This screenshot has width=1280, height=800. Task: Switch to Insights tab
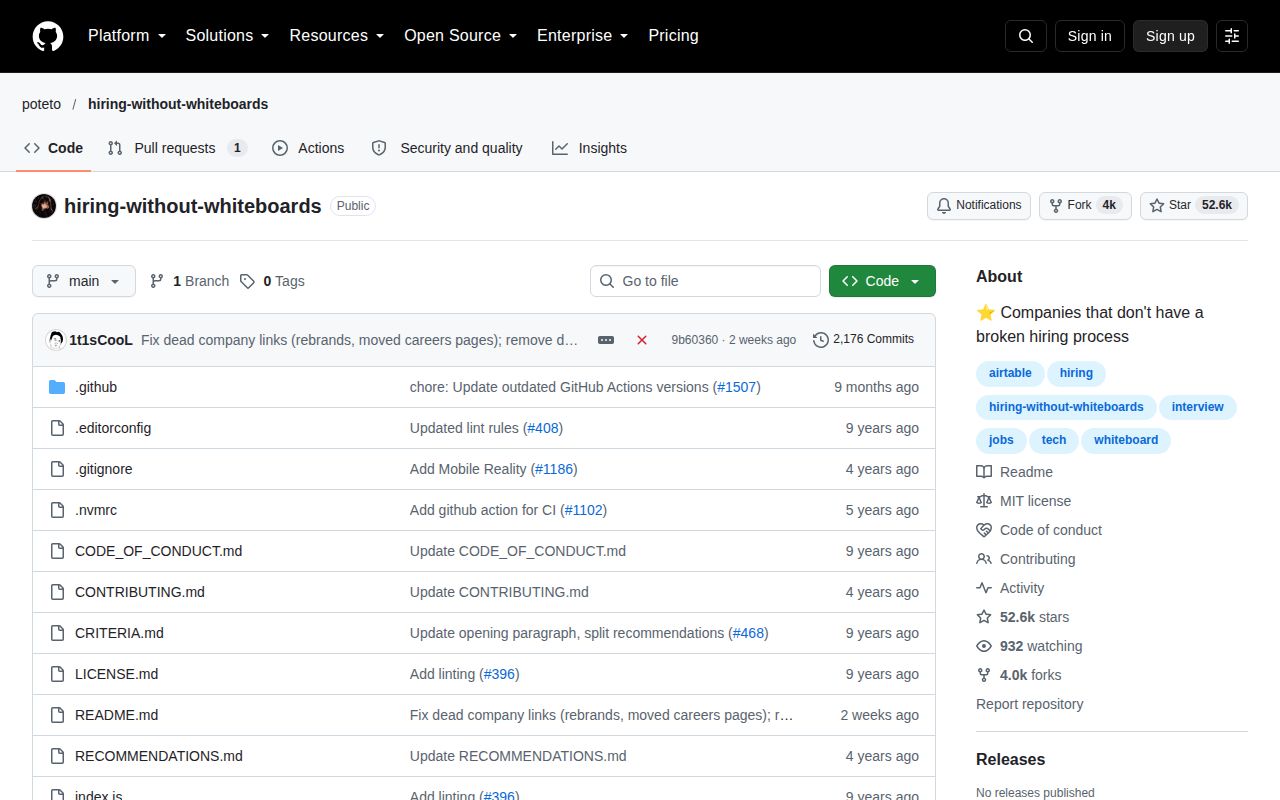click(589, 148)
